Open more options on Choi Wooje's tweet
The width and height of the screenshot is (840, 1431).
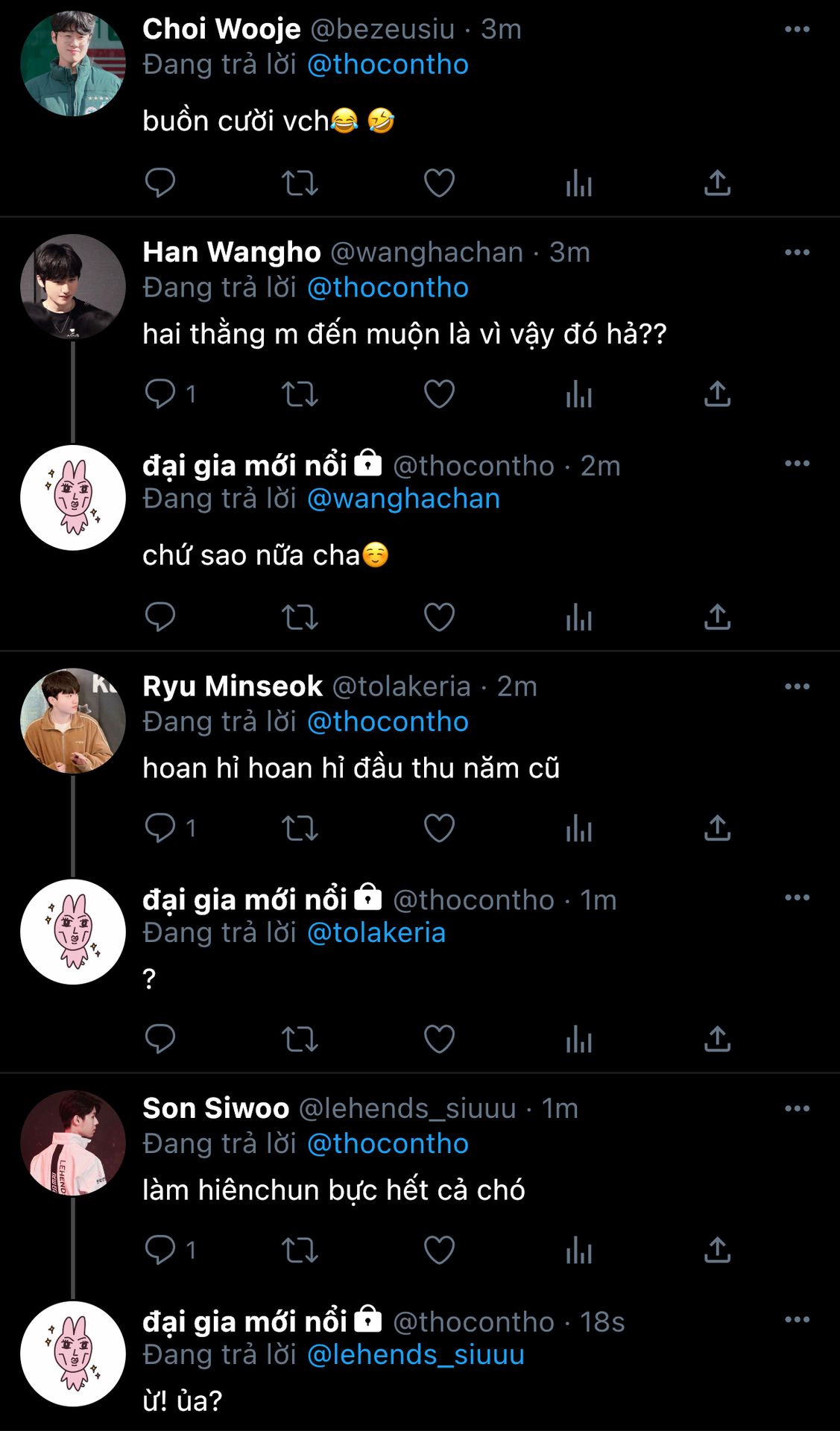pos(797,30)
